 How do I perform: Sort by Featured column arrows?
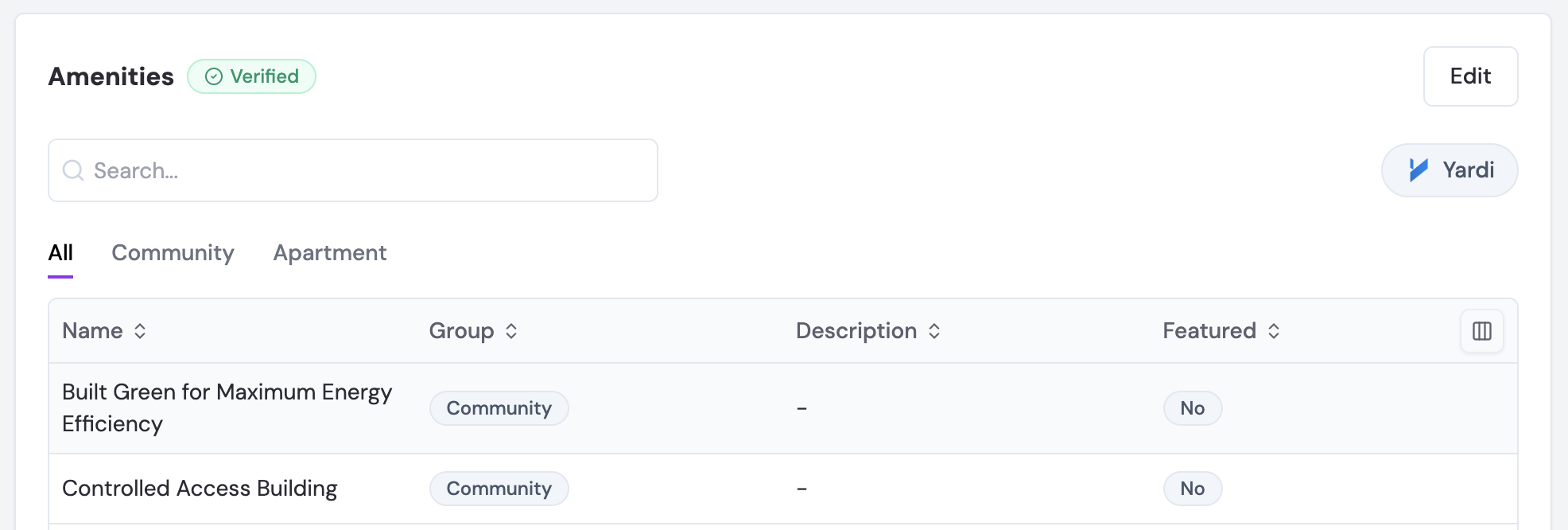click(1274, 331)
